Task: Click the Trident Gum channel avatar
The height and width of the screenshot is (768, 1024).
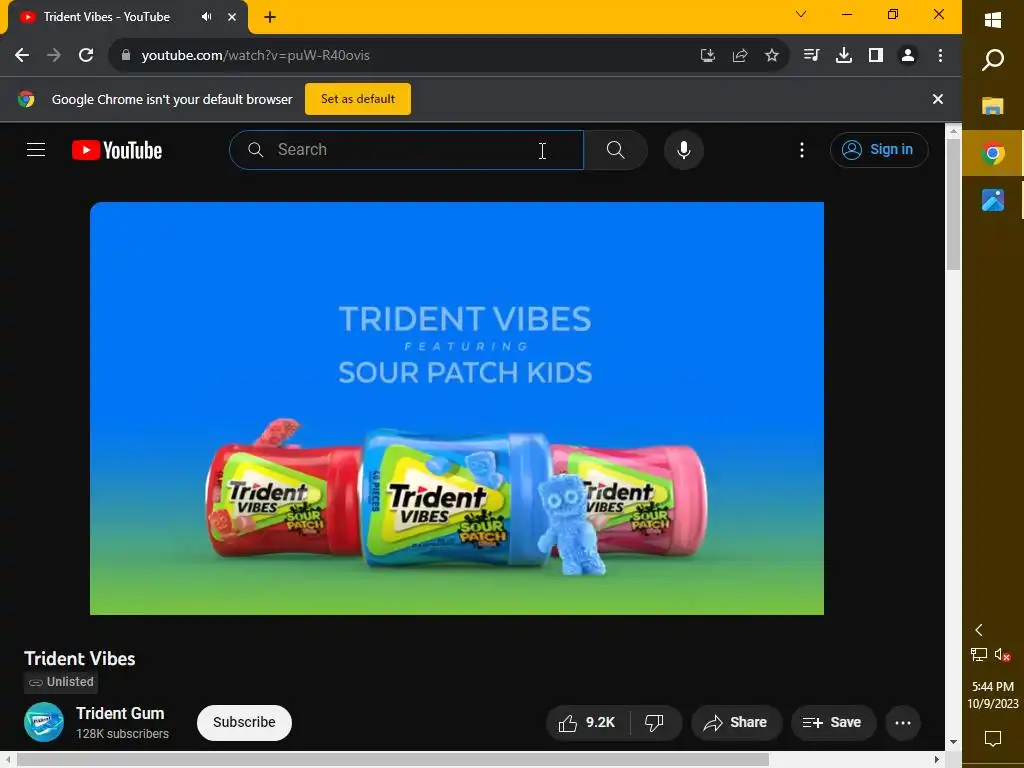Action: 44,722
